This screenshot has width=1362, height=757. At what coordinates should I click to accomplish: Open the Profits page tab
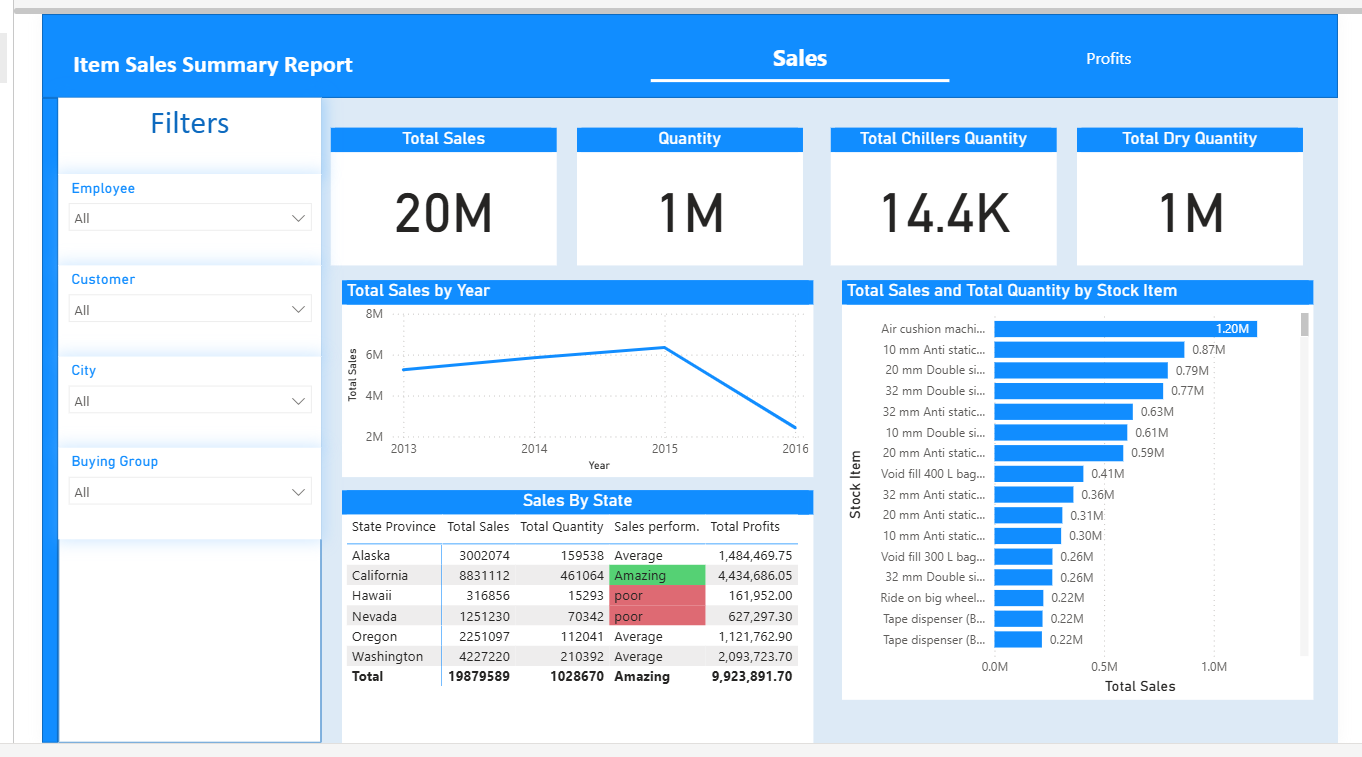click(x=1108, y=59)
